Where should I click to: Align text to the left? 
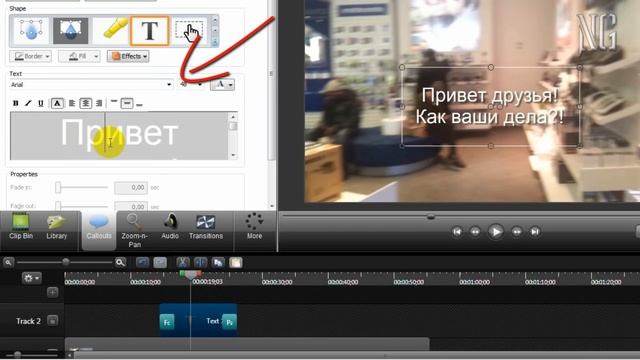[72, 103]
